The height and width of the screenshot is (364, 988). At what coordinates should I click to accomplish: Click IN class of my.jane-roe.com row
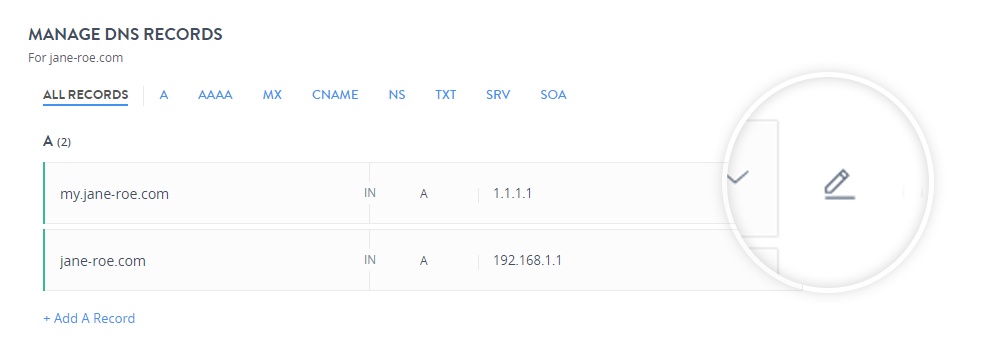coord(370,193)
